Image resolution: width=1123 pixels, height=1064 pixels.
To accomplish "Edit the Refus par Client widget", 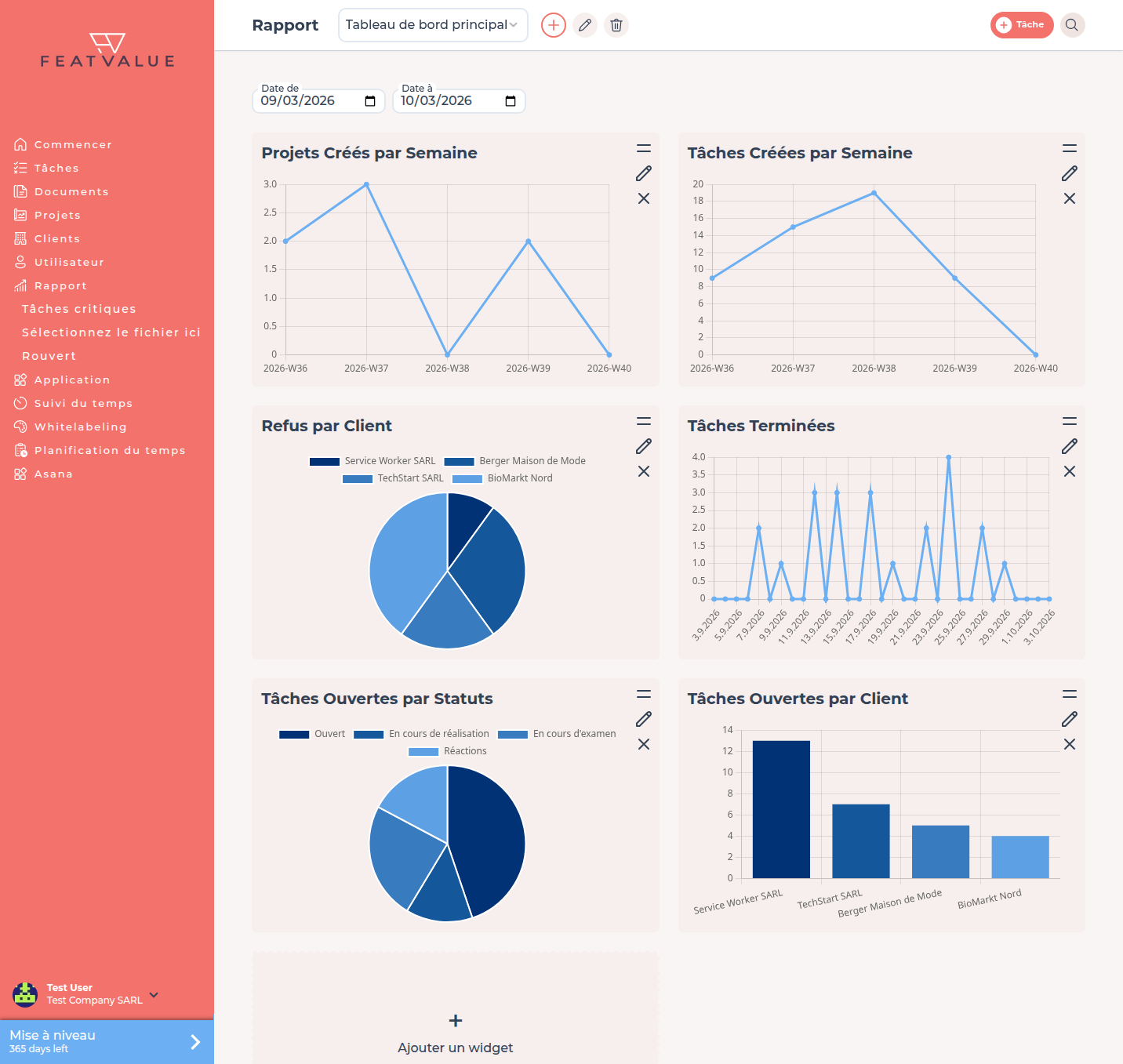I will (644, 446).
